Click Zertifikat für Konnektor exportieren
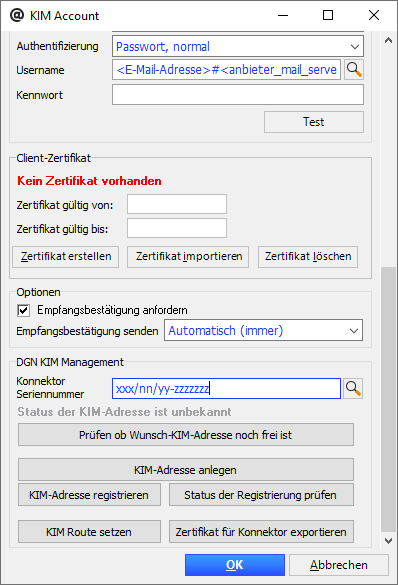Viewport: 398px width, 585px height. coord(261,532)
